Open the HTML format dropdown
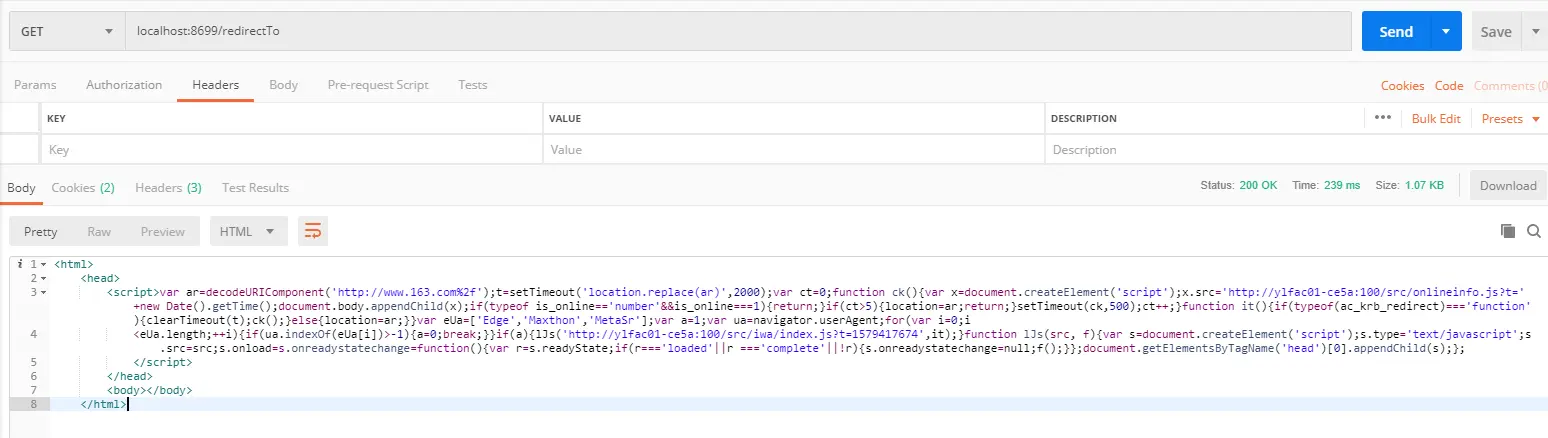Screen dimensions: 1548x438 [248, 231]
